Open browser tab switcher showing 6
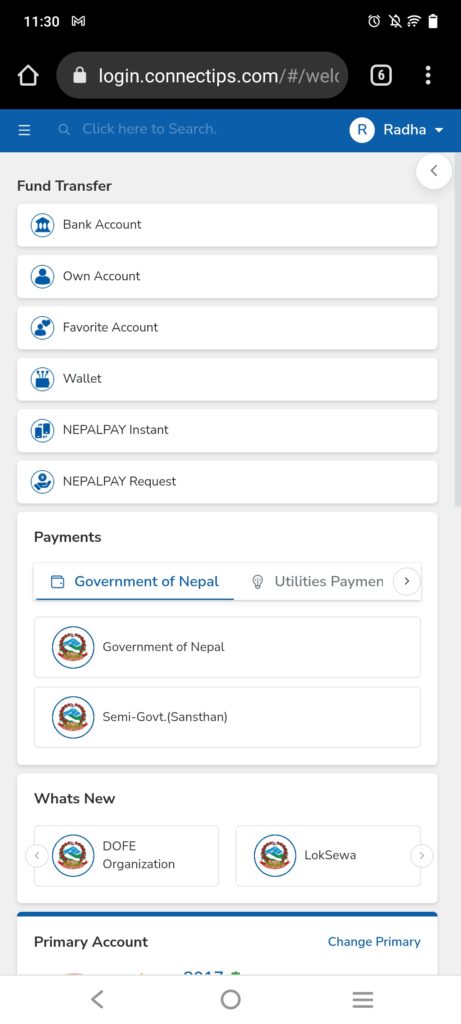 point(381,76)
